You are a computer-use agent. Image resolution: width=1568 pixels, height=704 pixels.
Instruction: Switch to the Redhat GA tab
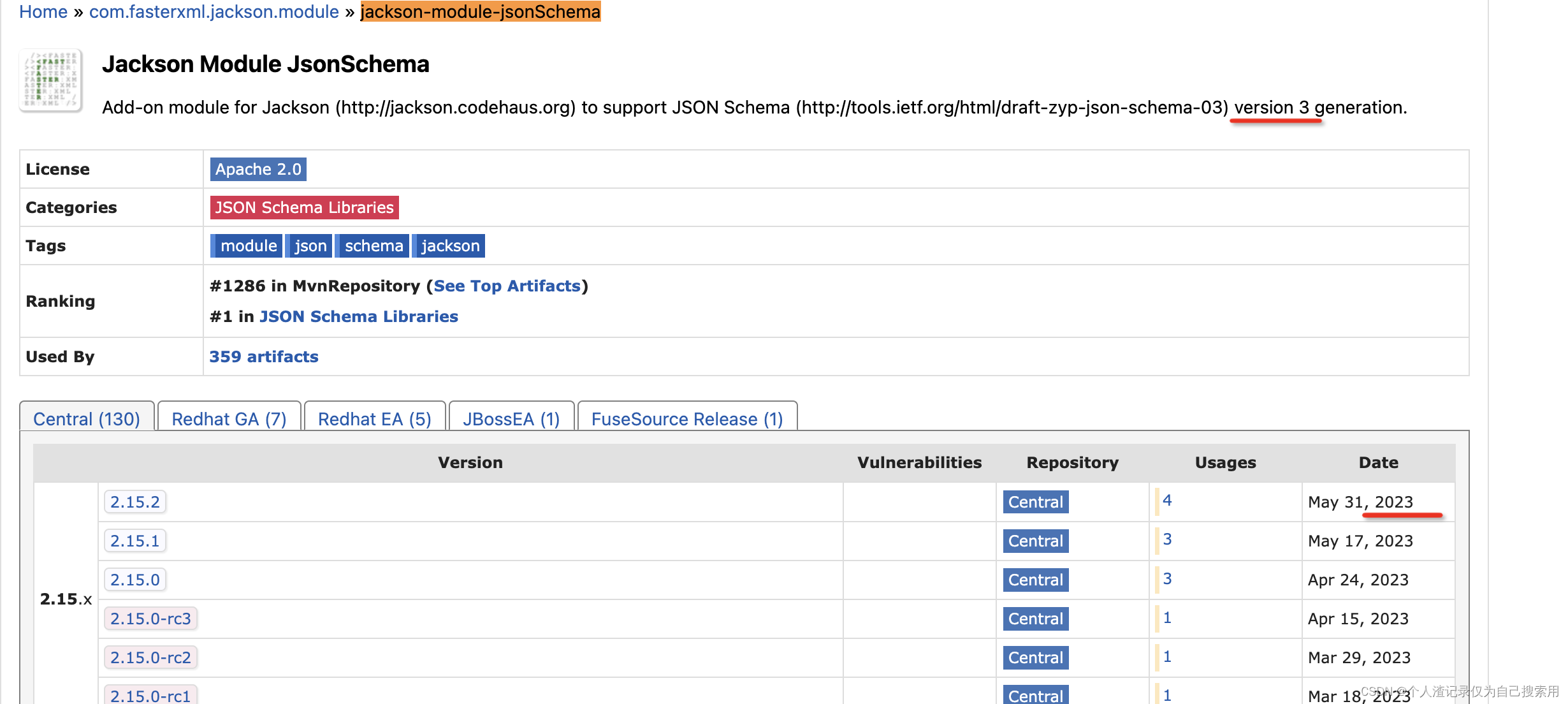(x=229, y=418)
